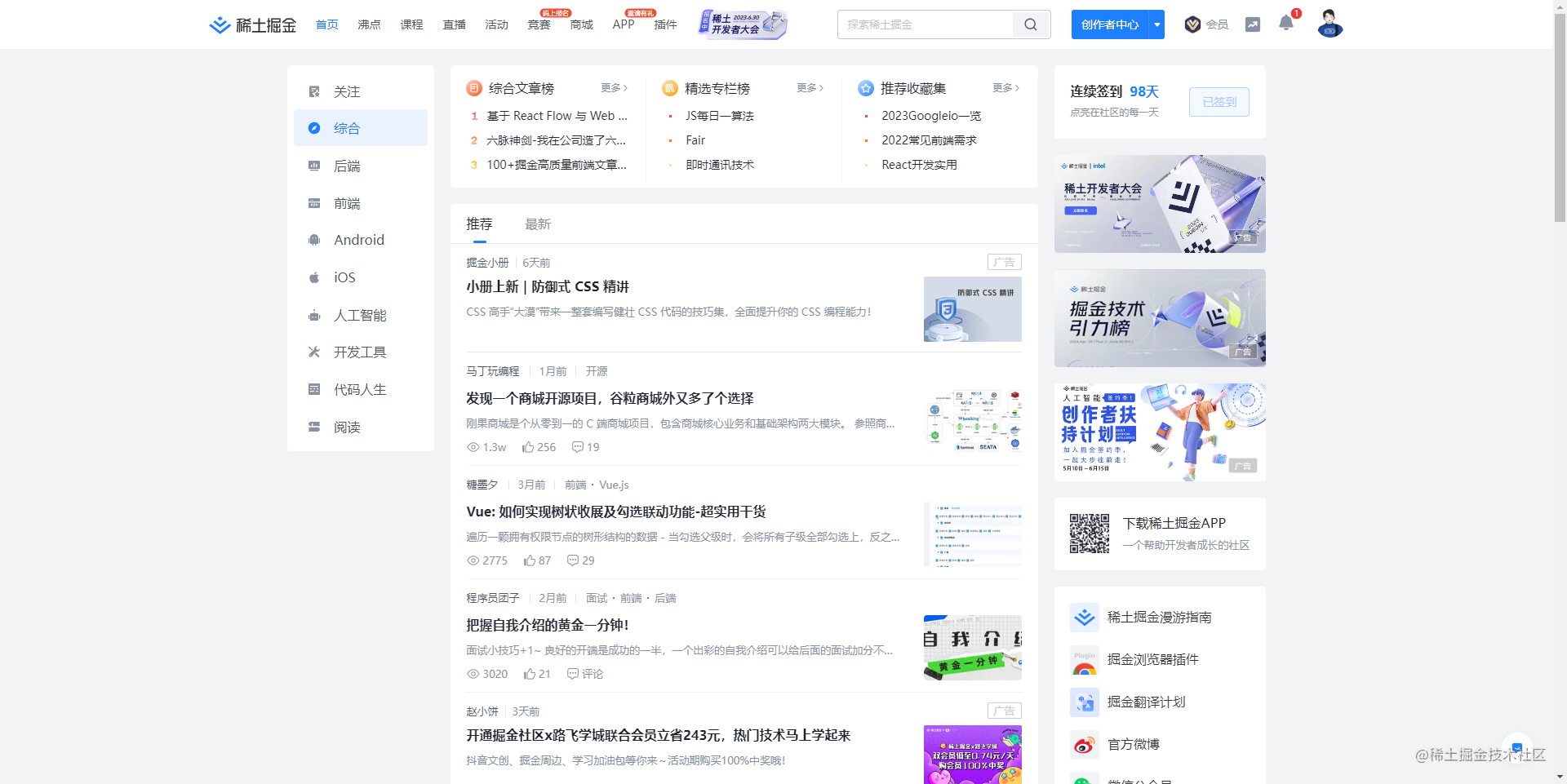Click the 探索稀土掘金 search field
Viewport: 1567px width, 784px height.
(x=926, y=24)
